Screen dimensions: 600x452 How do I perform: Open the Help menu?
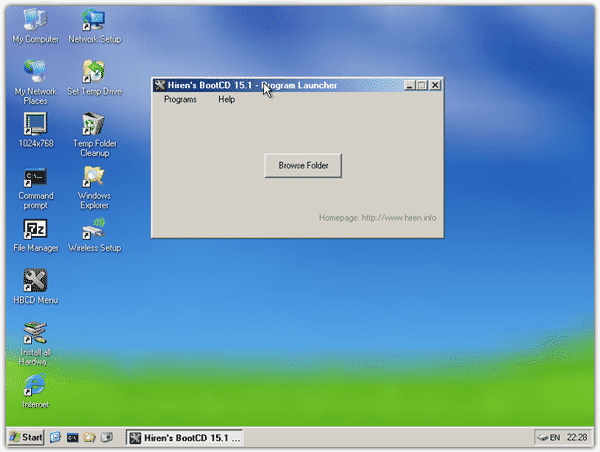(x=227, y=99)
